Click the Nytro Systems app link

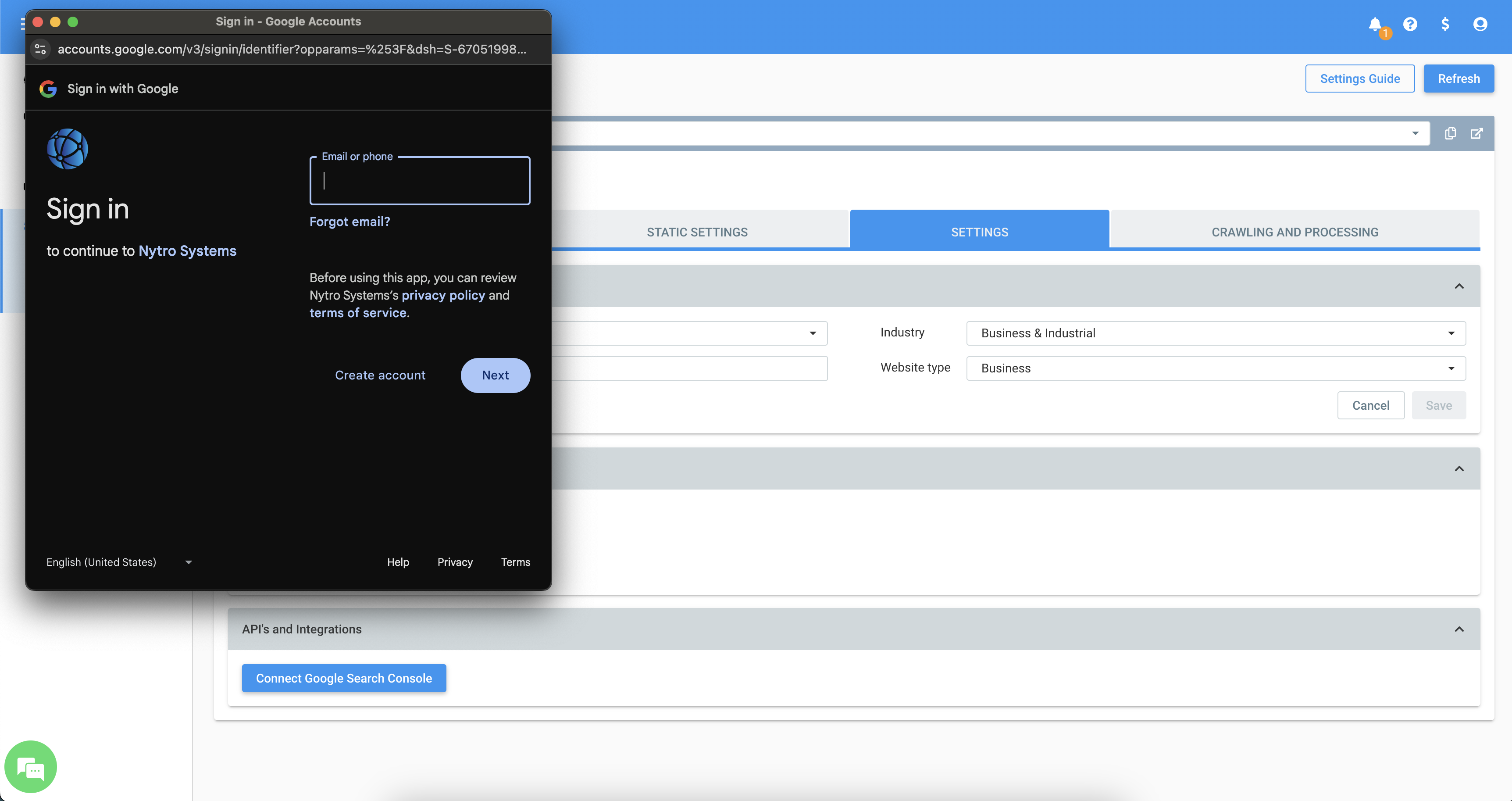(187, 251)
